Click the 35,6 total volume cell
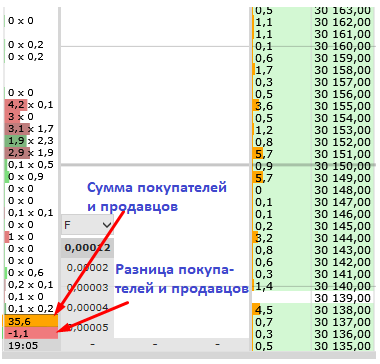The width and height of the screenshot is (380, 364). pos(30,321)
